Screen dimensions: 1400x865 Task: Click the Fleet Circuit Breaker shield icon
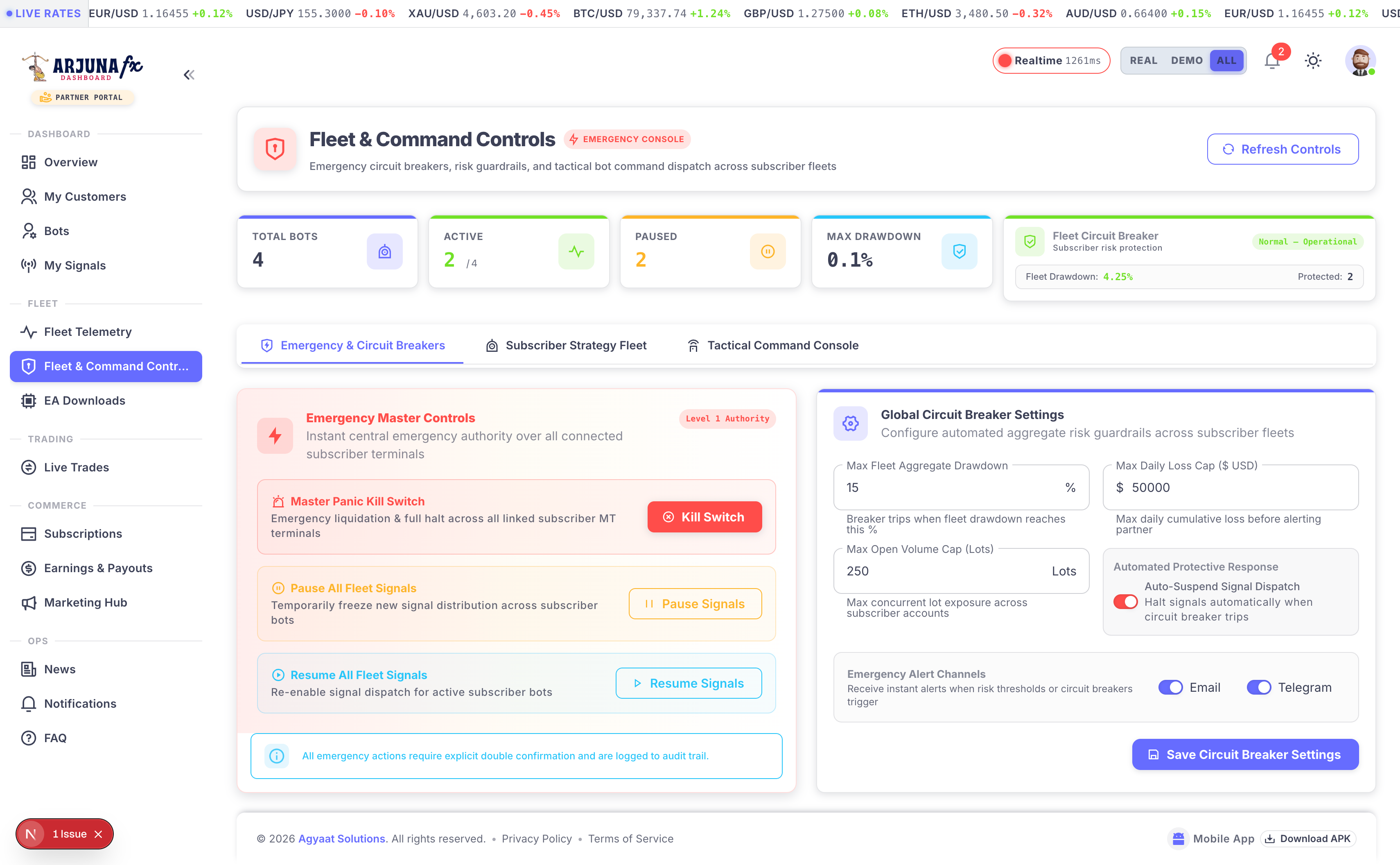(1030, 242)
